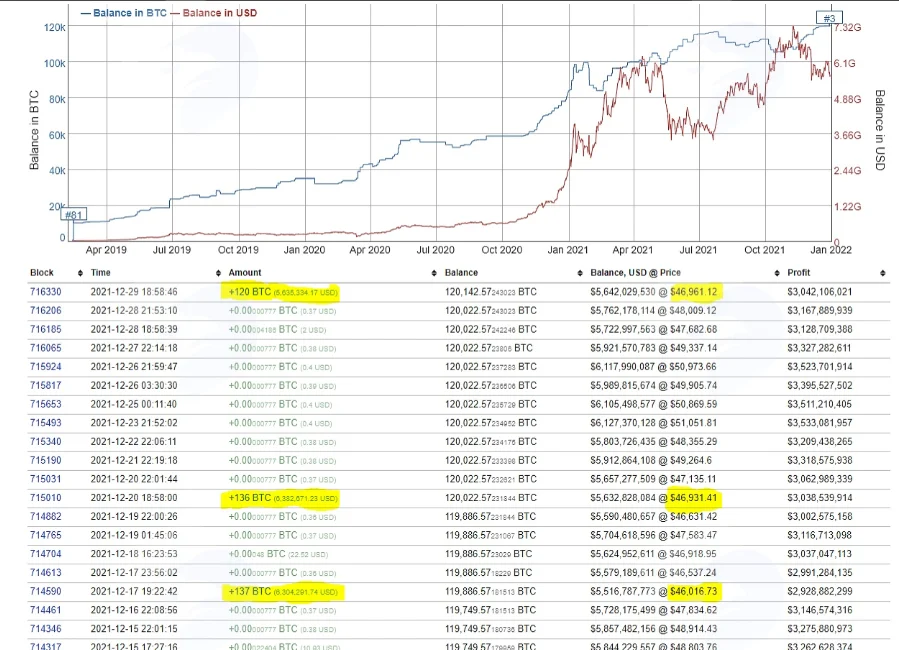
Task: Click sort arrows beside Time header
Action: click(x=218, y=273)
